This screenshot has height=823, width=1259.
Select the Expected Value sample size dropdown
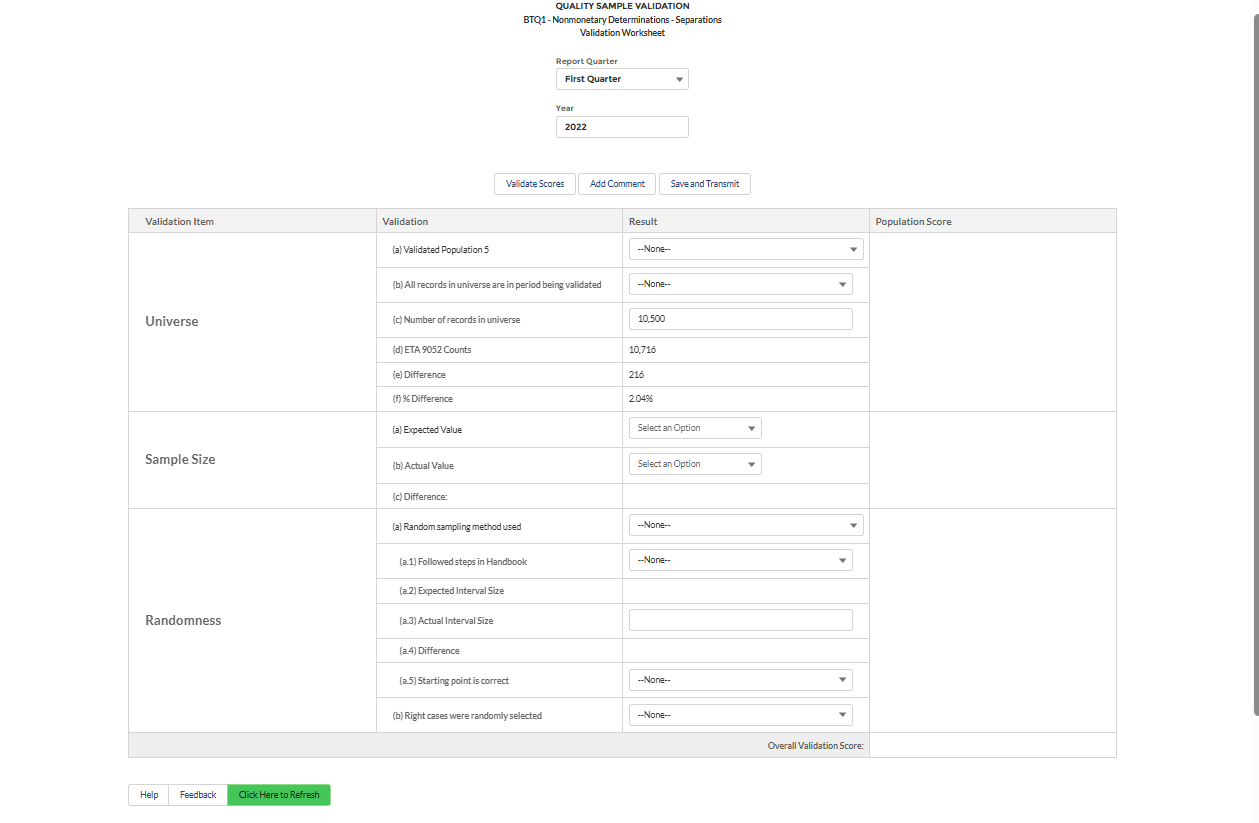click(x=695, y=428)
